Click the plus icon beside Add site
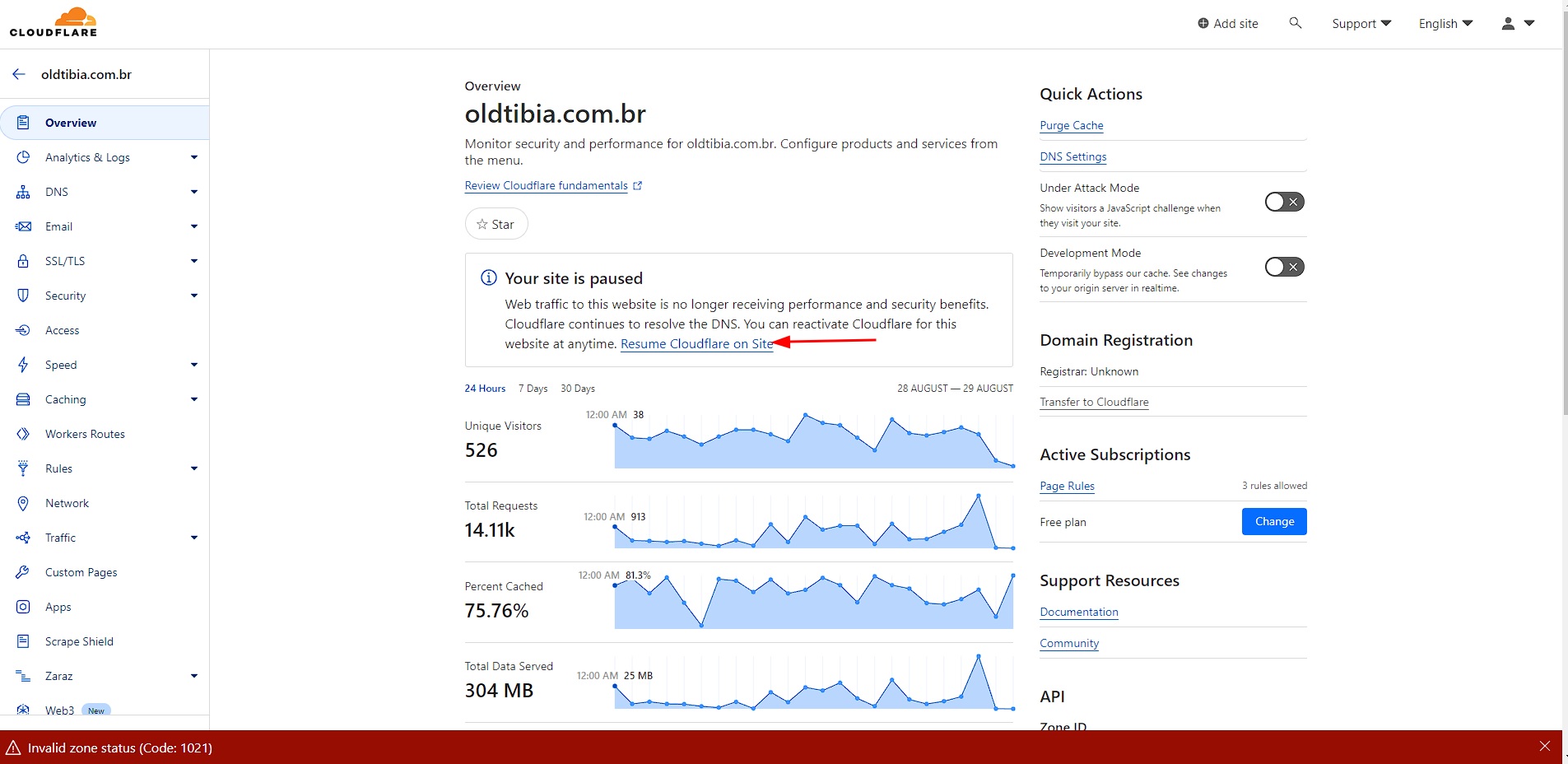This screenshot has height=764, width=1568. click(1203, 24)
